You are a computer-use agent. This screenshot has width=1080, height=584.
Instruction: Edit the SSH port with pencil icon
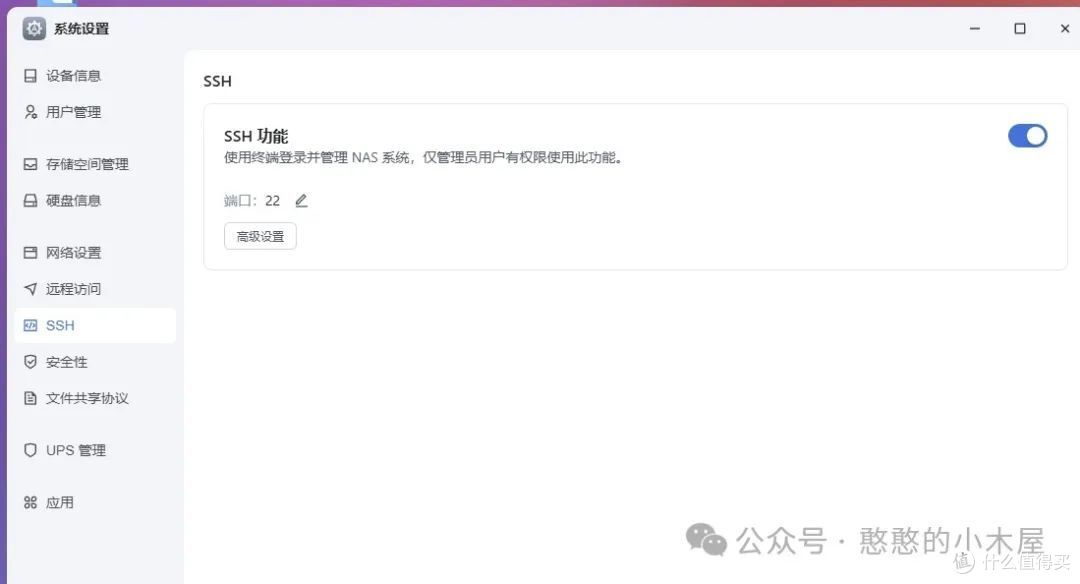301,200
